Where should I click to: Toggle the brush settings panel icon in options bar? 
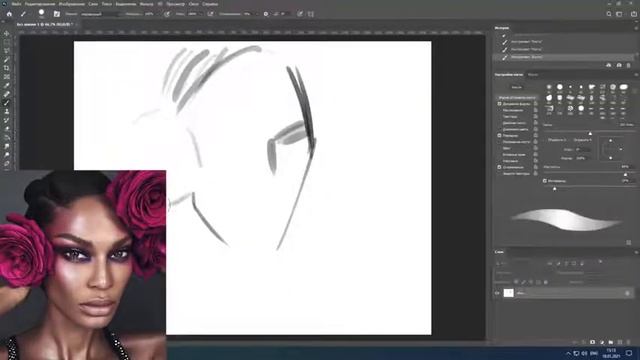(x=57, y=14)
